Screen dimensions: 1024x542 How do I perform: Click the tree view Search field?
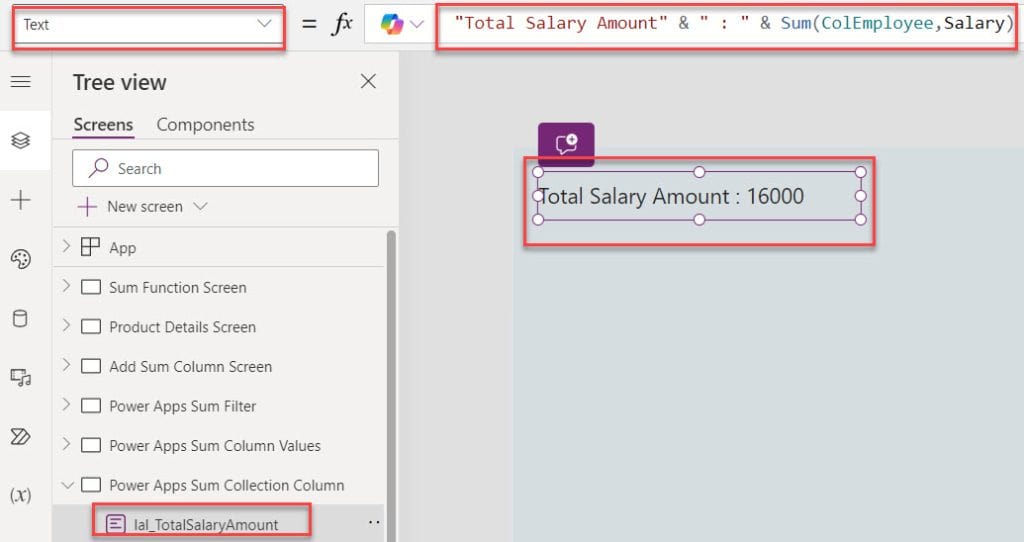(x=225, y=168)
